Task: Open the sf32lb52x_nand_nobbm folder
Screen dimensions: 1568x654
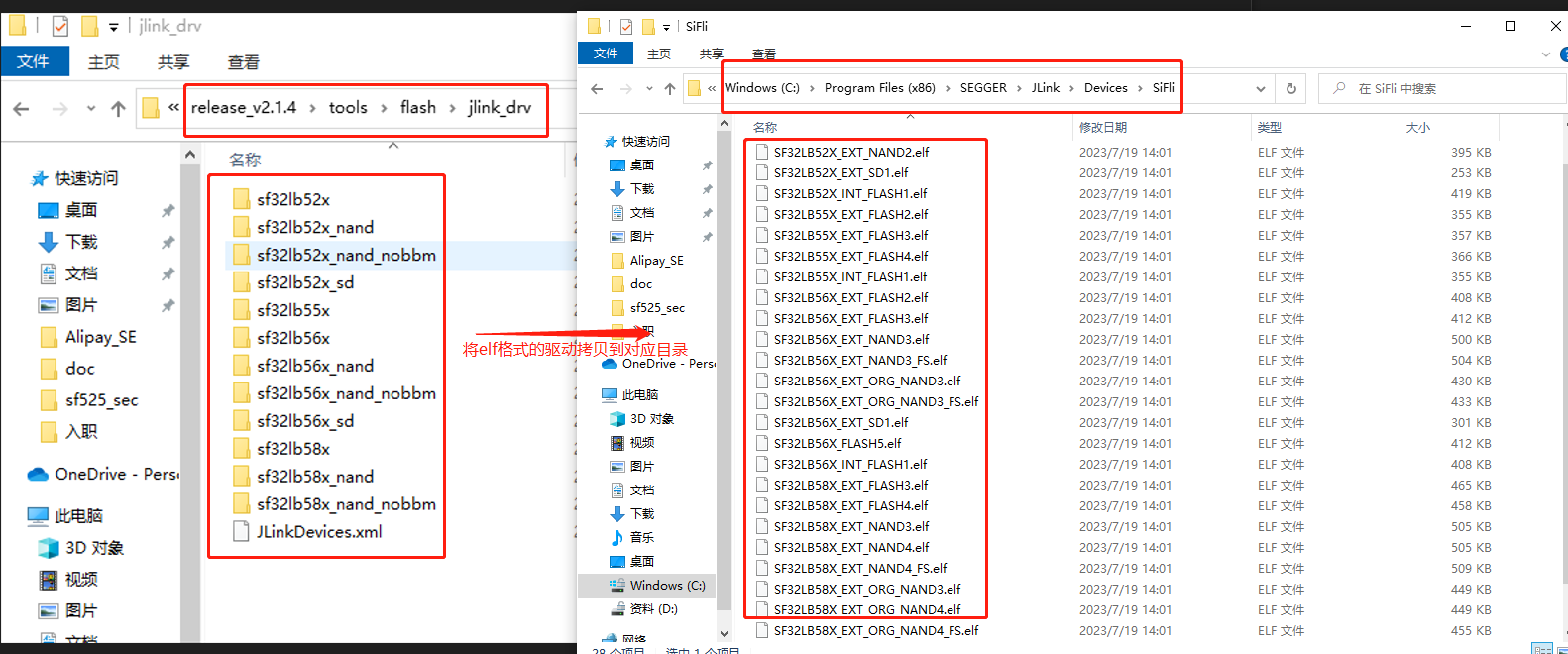Action: click(x=345, y=256)
